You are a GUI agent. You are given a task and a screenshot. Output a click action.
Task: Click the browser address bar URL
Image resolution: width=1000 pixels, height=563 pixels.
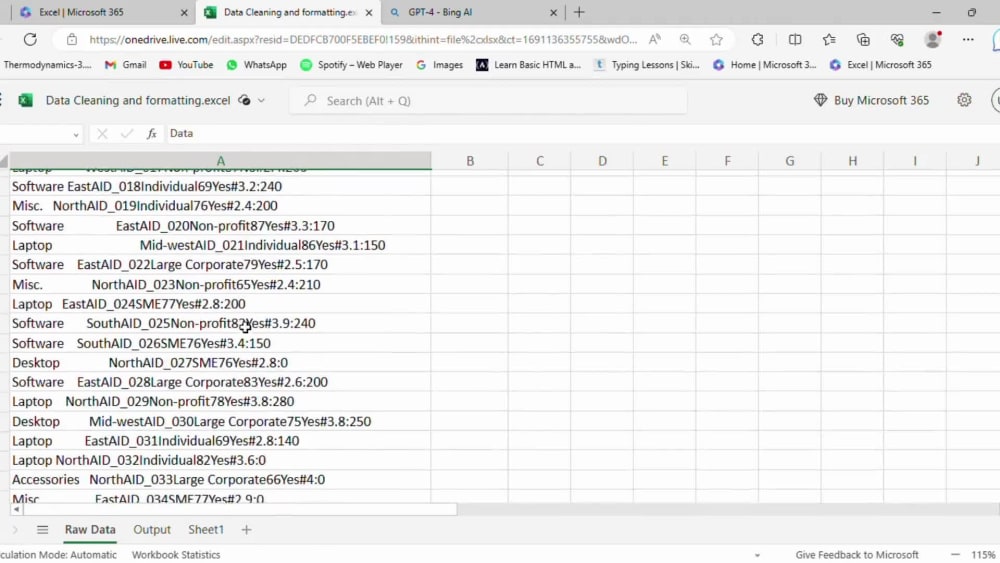363,40
